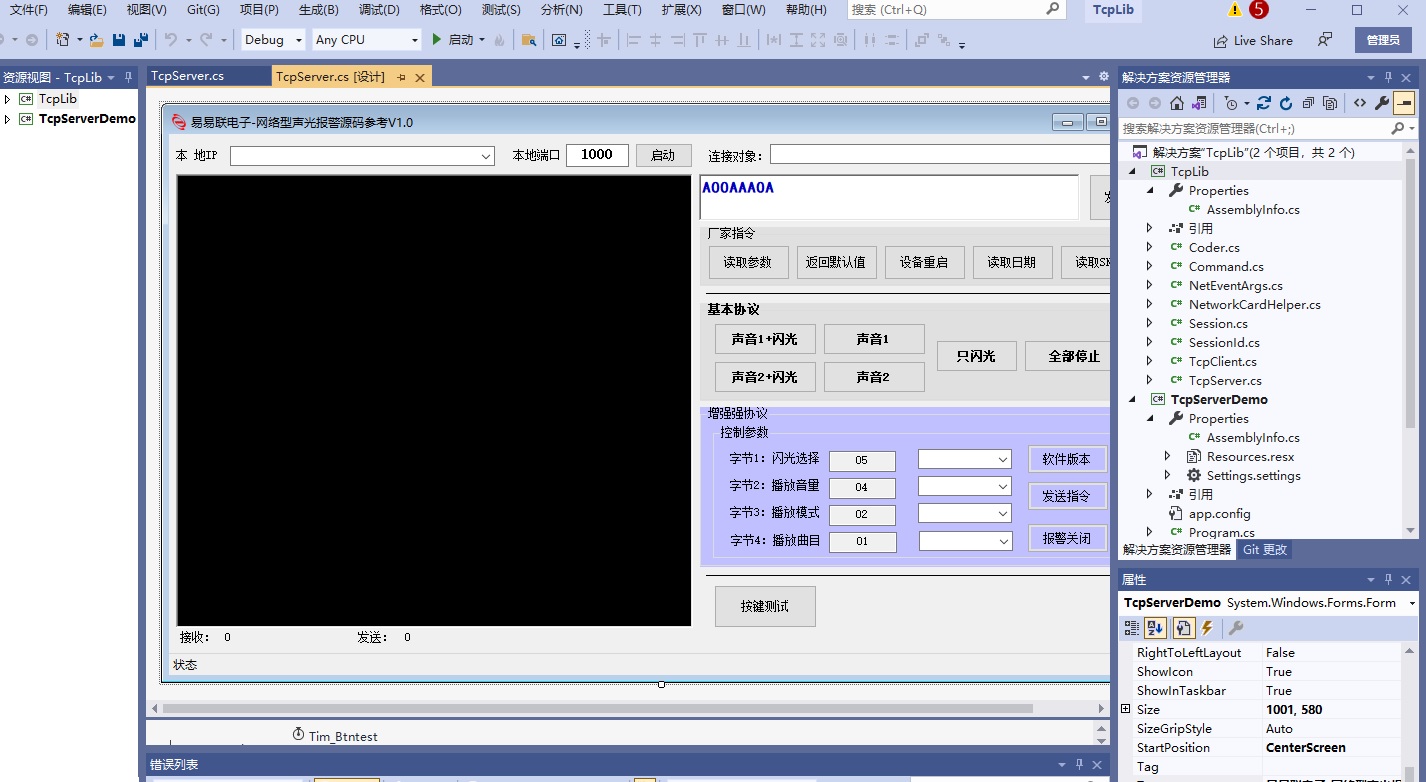Click the Save All toolbar icon
The width and height of the screenshot is (1426, 782).
pos(140,40)
